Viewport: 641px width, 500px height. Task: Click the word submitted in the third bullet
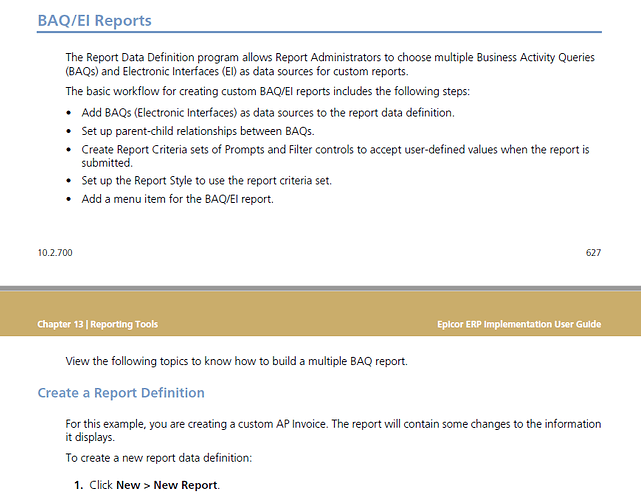pyautogui.click(x=107, y=163)
